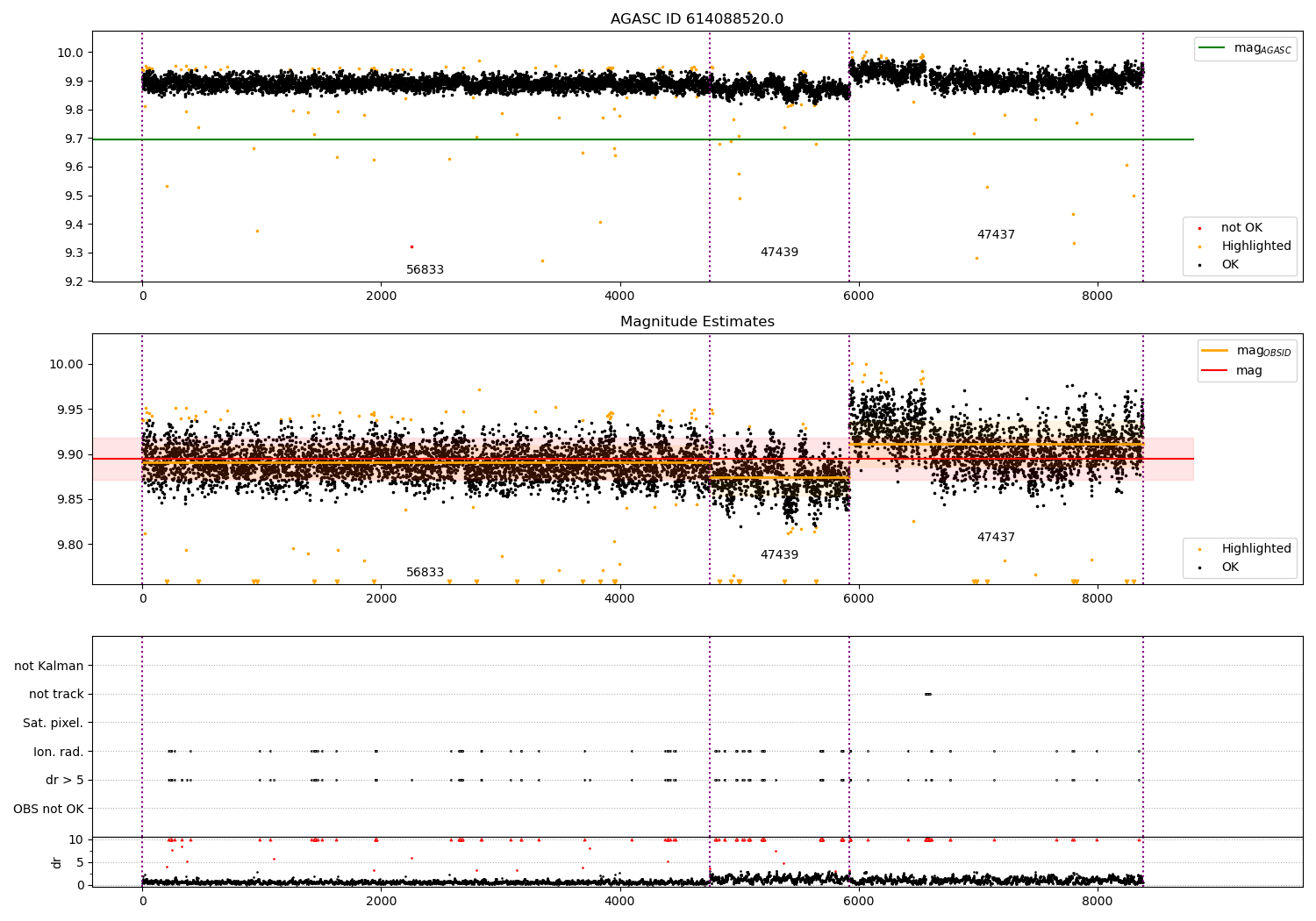The height and width of the screenshot is (921, 1316).
Task: Click the 'not track' flag markers near 6600
Action: tap(928, 695)
